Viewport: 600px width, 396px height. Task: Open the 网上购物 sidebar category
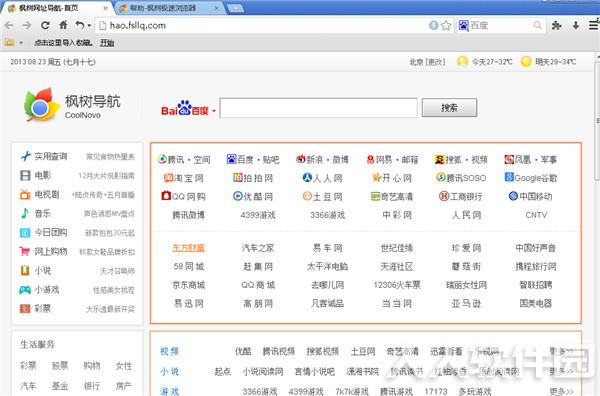click(x=51, y=251)
